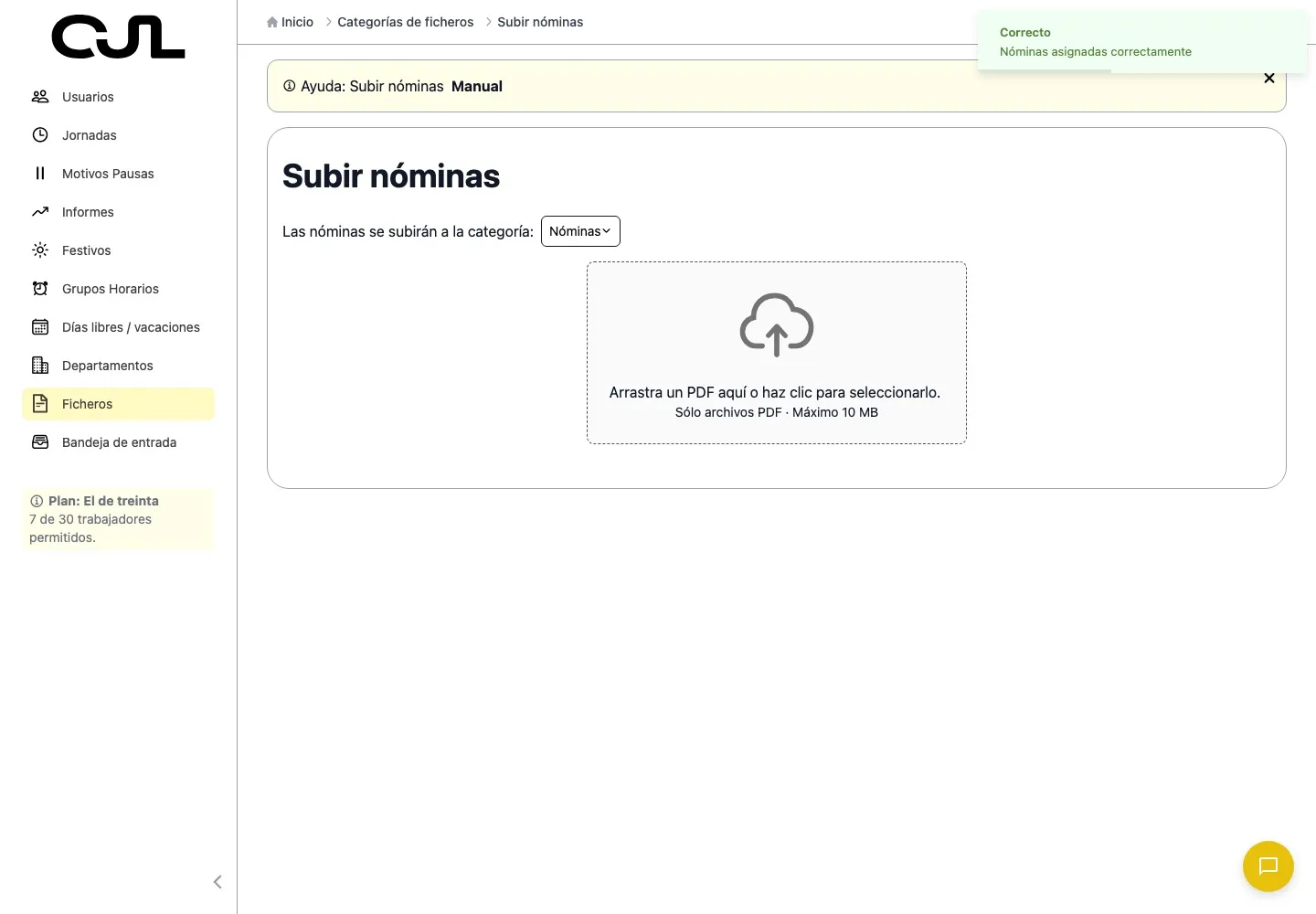Viewport: 1316px width, 914px height.
Task: Click the 'Plan: El de treinta' text
Action: pos(103,501)
